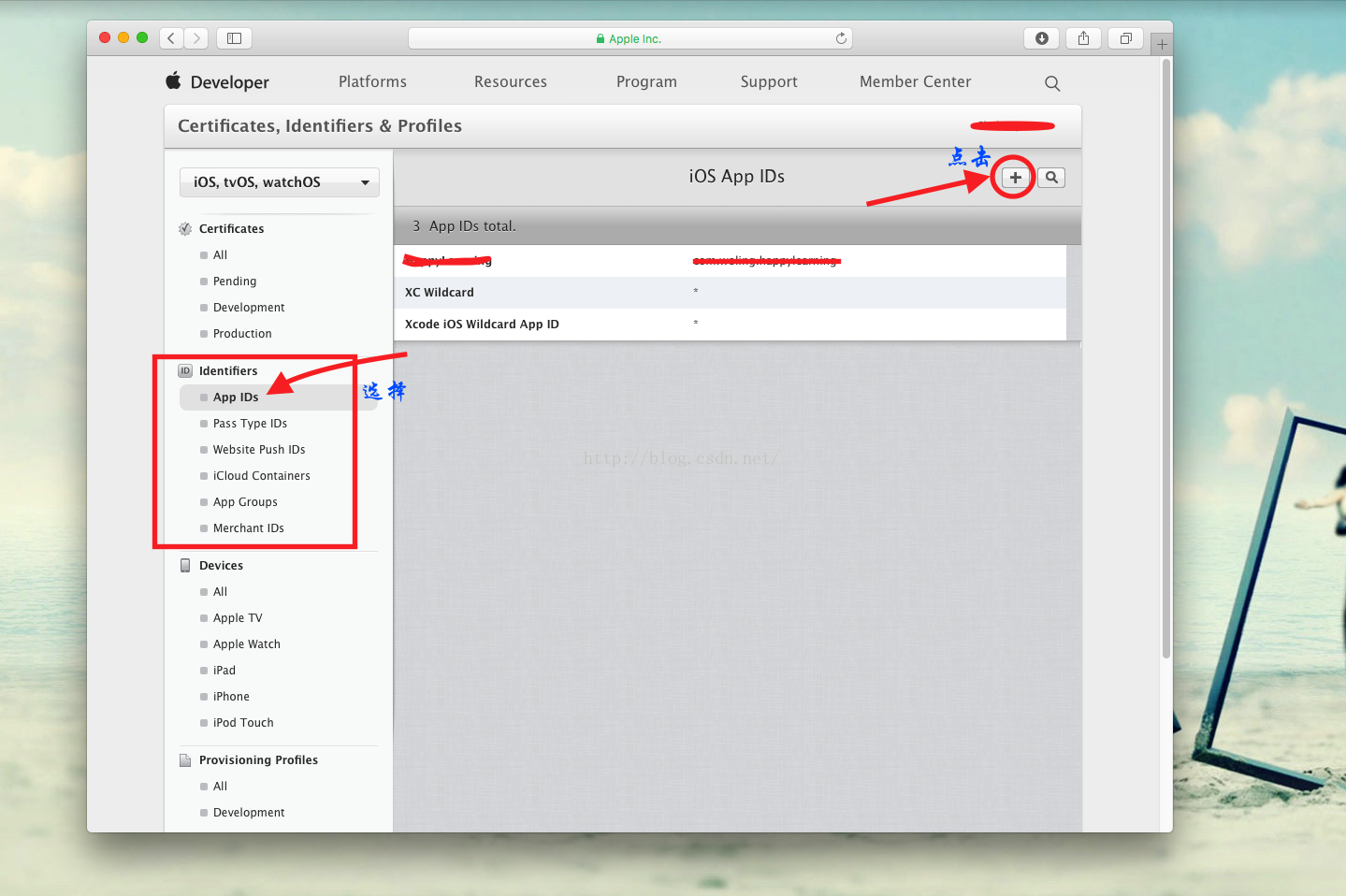This screenshot has width=1346, height=896.
Task: Show all tabs icon in Safari
Action: pyautogui.click(x=1126, y=38)
